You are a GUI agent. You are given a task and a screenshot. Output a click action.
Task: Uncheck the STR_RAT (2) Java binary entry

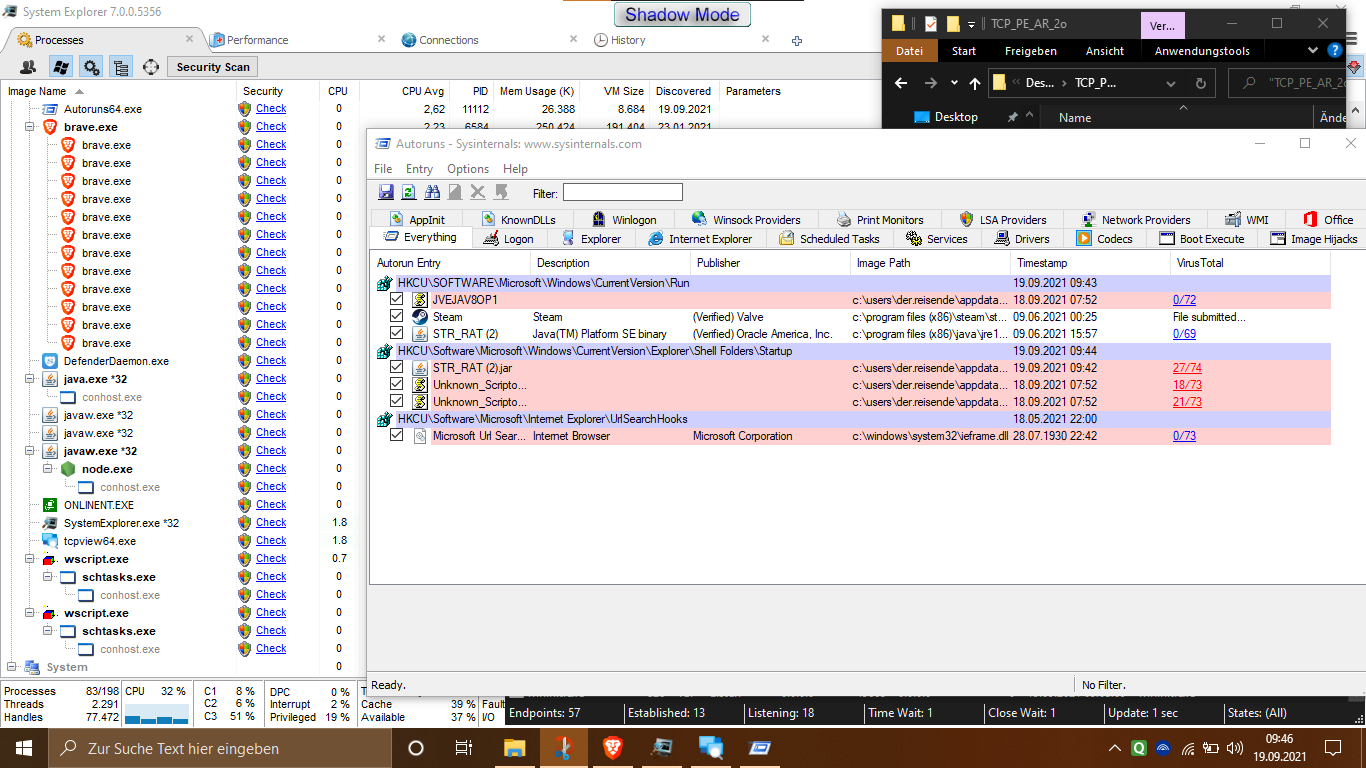pos(397,334)
